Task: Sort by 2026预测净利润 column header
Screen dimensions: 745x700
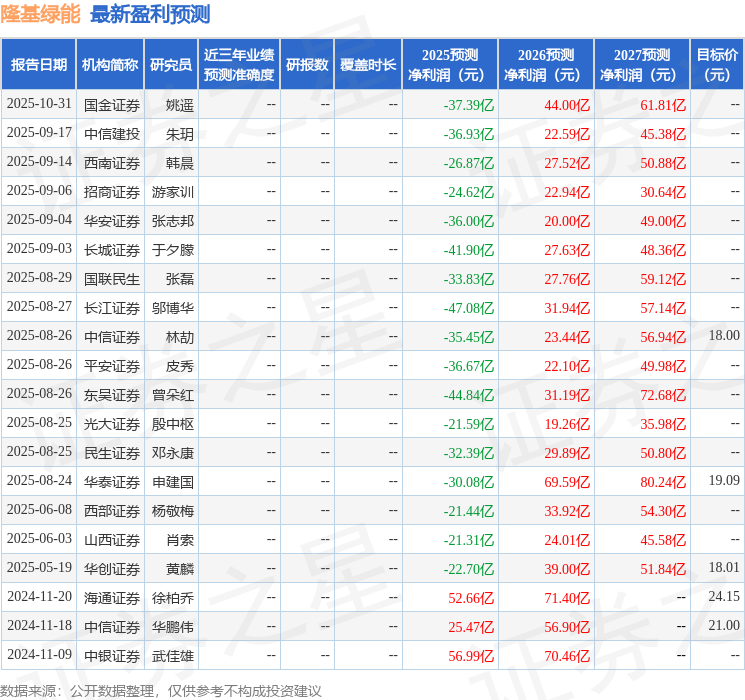Action: [x=545, y=64]
